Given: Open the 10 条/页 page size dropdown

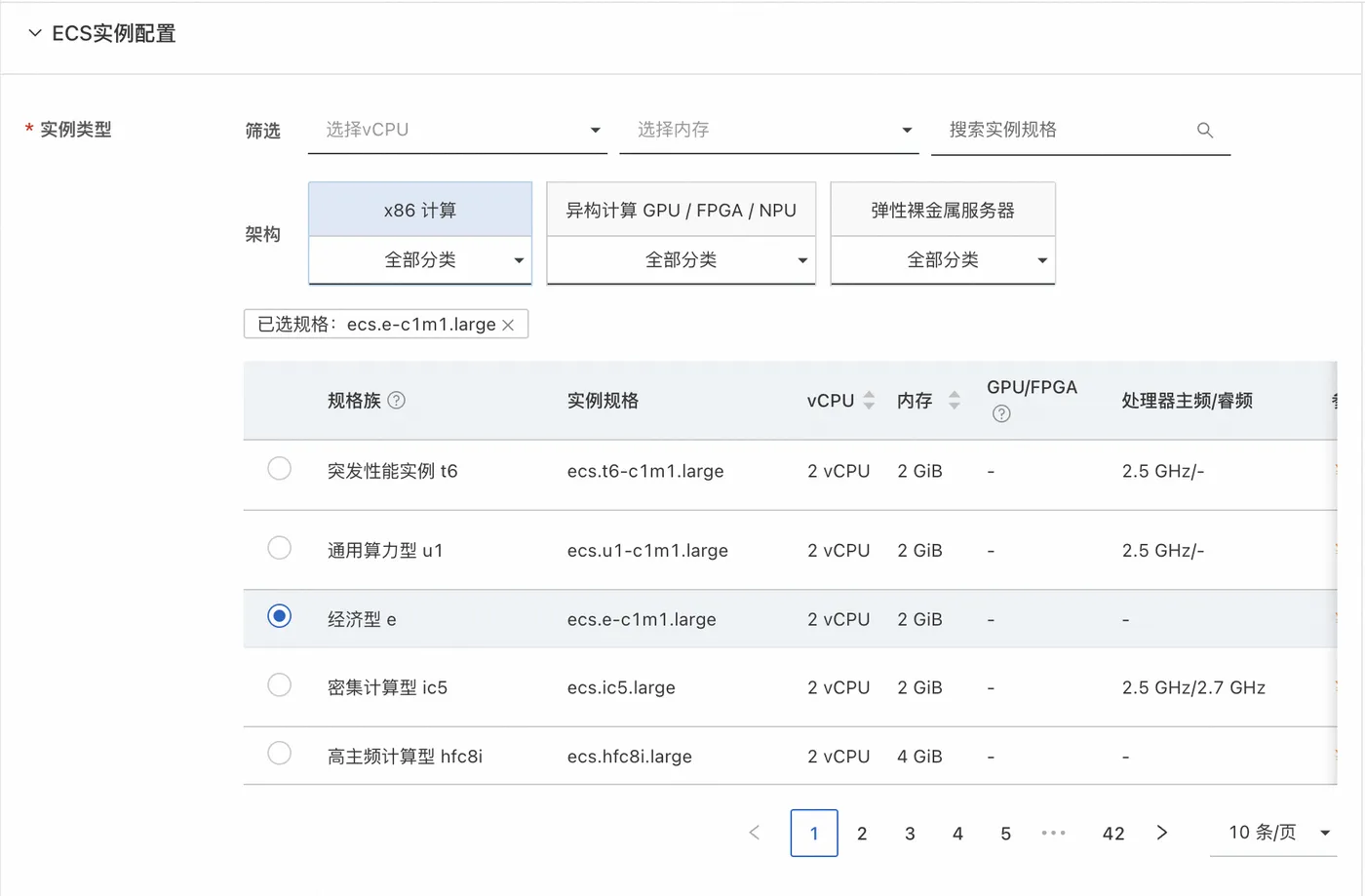Looking at the screenshot, I should [1273, 833].
